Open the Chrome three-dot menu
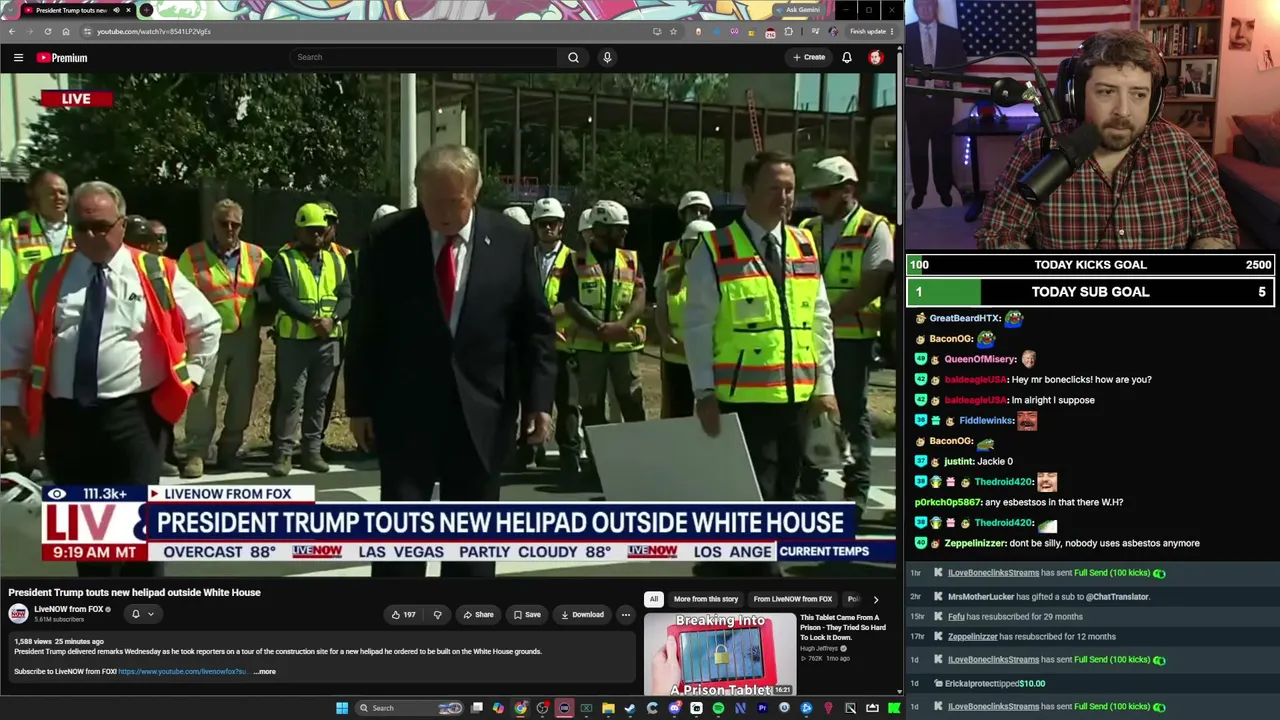 coord(892,31)
